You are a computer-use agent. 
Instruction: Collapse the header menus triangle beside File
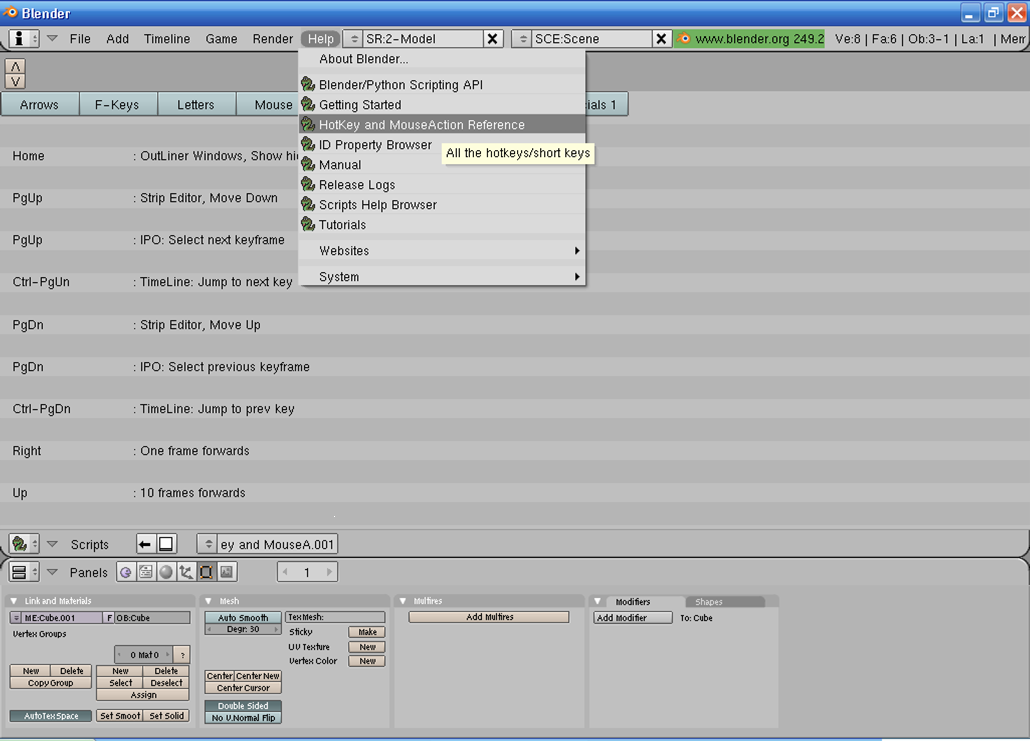coord(53,38)
